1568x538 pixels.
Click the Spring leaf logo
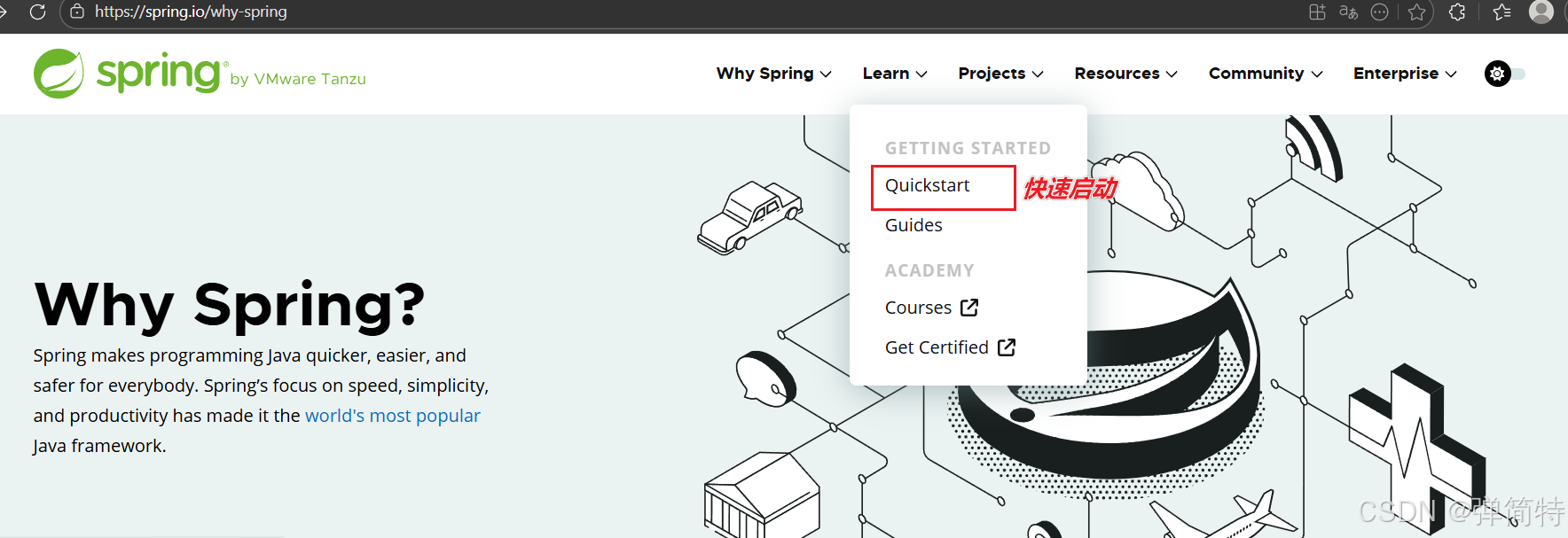coord(59,74)
